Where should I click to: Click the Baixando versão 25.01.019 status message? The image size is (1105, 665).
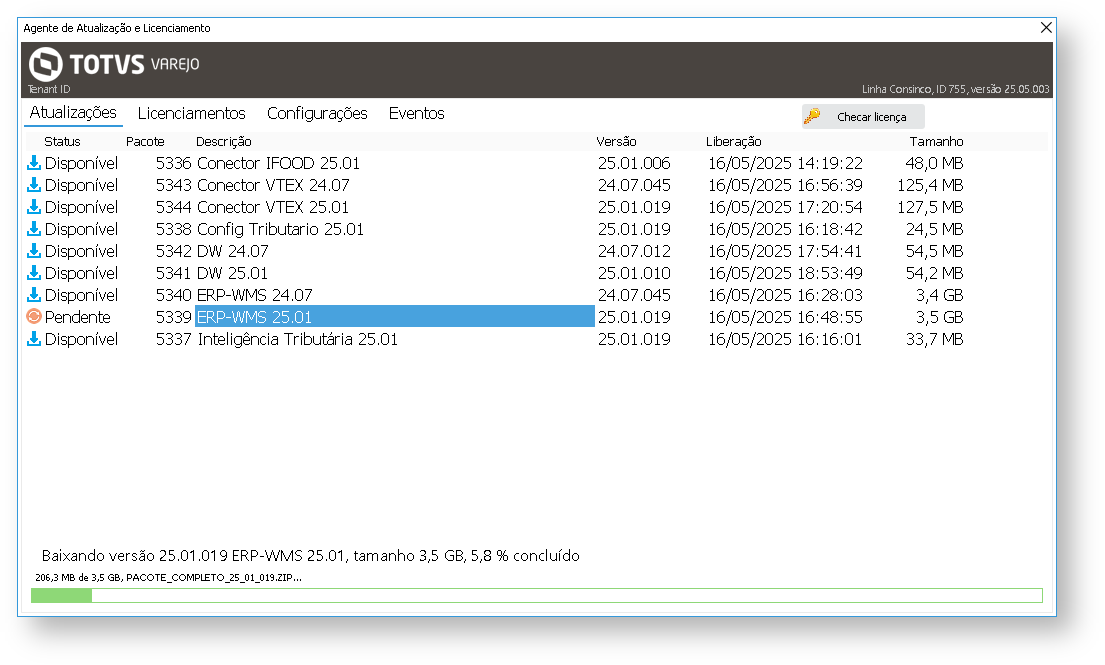[x=311, y=555]
